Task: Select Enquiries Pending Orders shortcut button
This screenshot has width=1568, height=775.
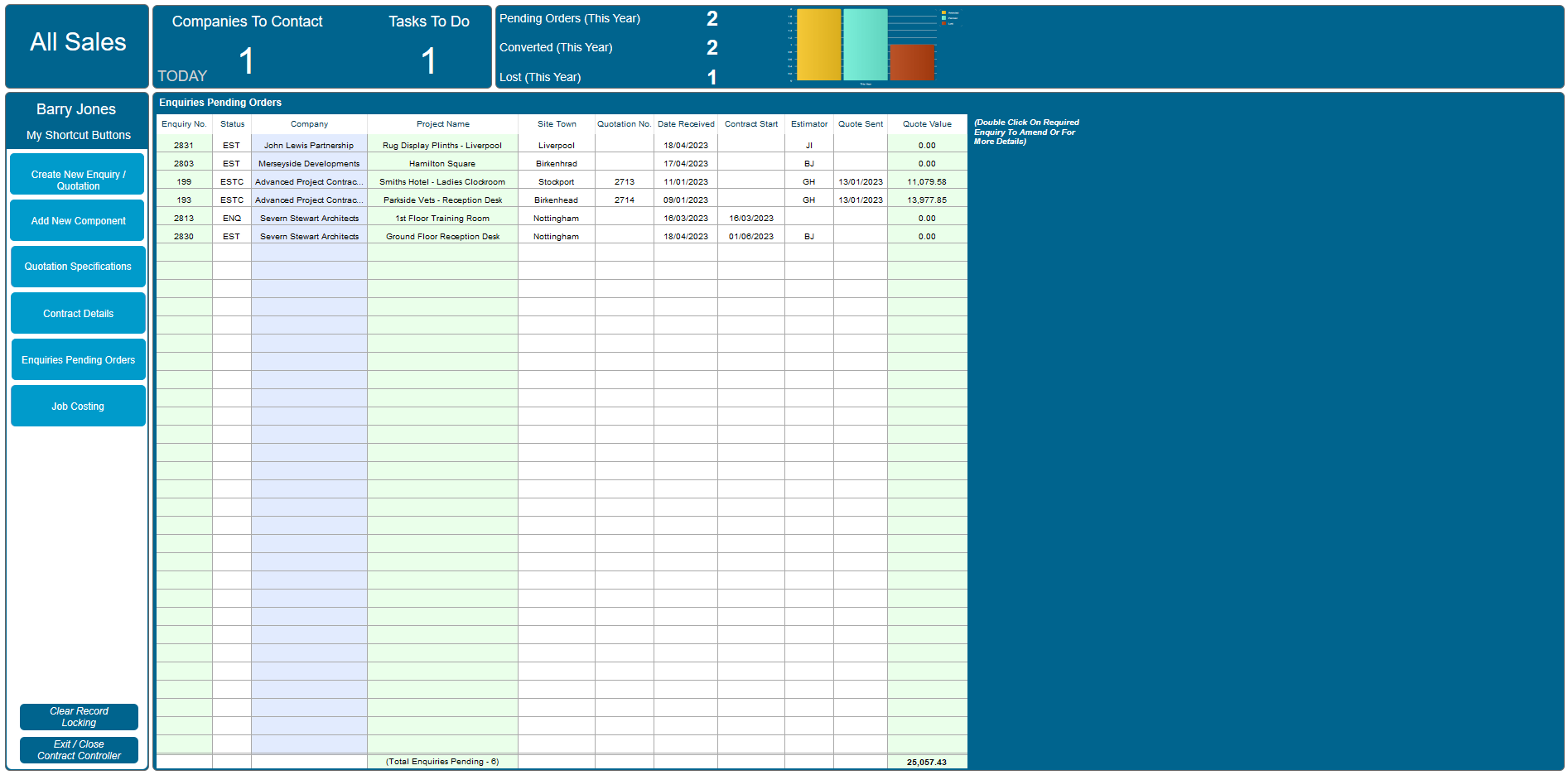Action: coord(78,360)
